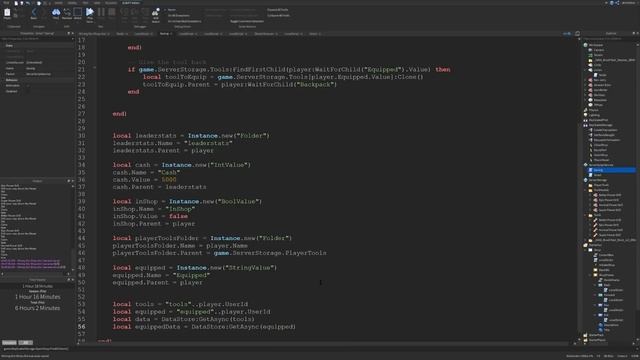
Task: Select Terrain in the Explorer tree
Action: (x=598, y=55)
